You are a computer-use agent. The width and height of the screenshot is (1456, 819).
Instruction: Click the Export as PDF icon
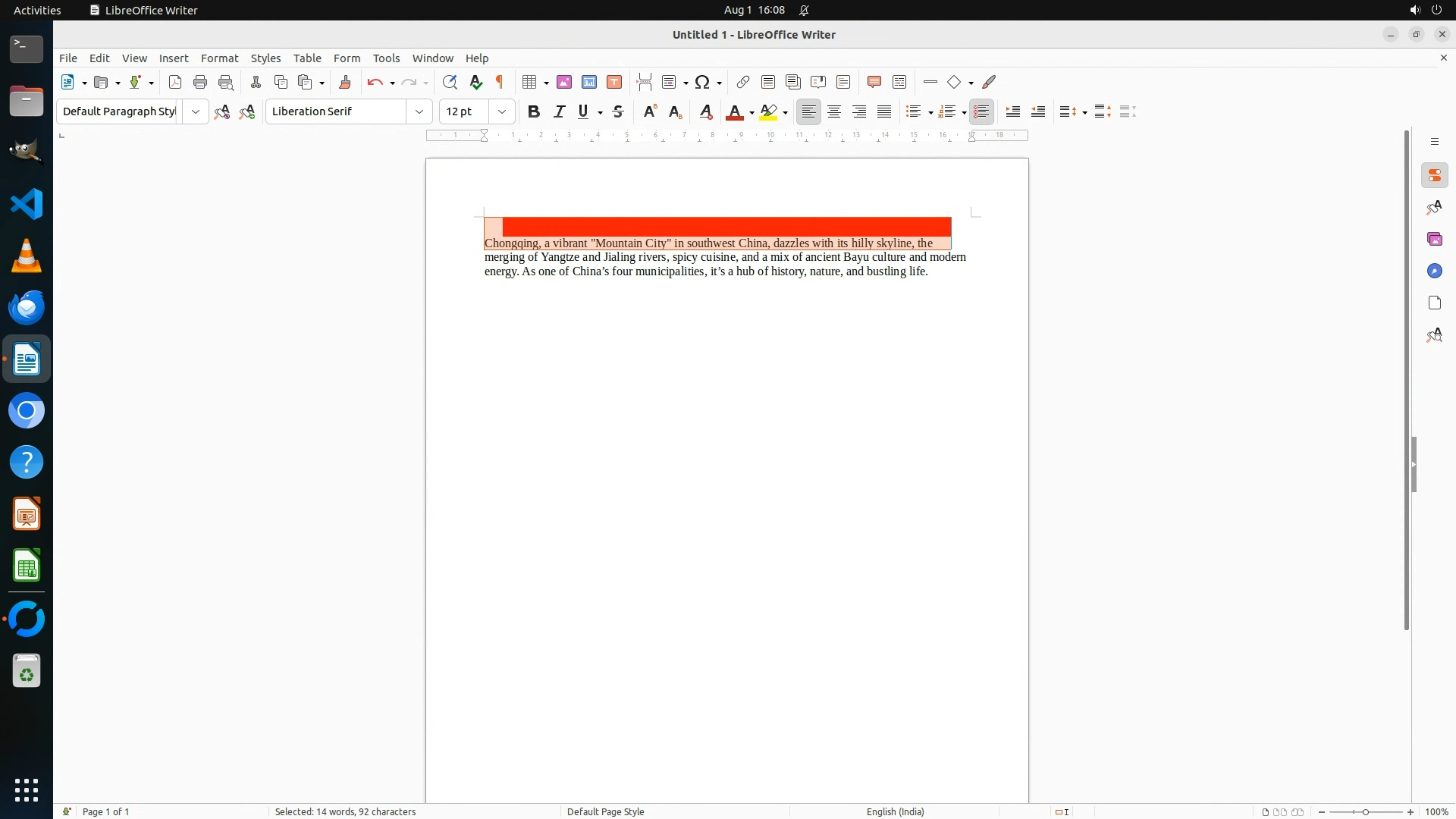175,82
